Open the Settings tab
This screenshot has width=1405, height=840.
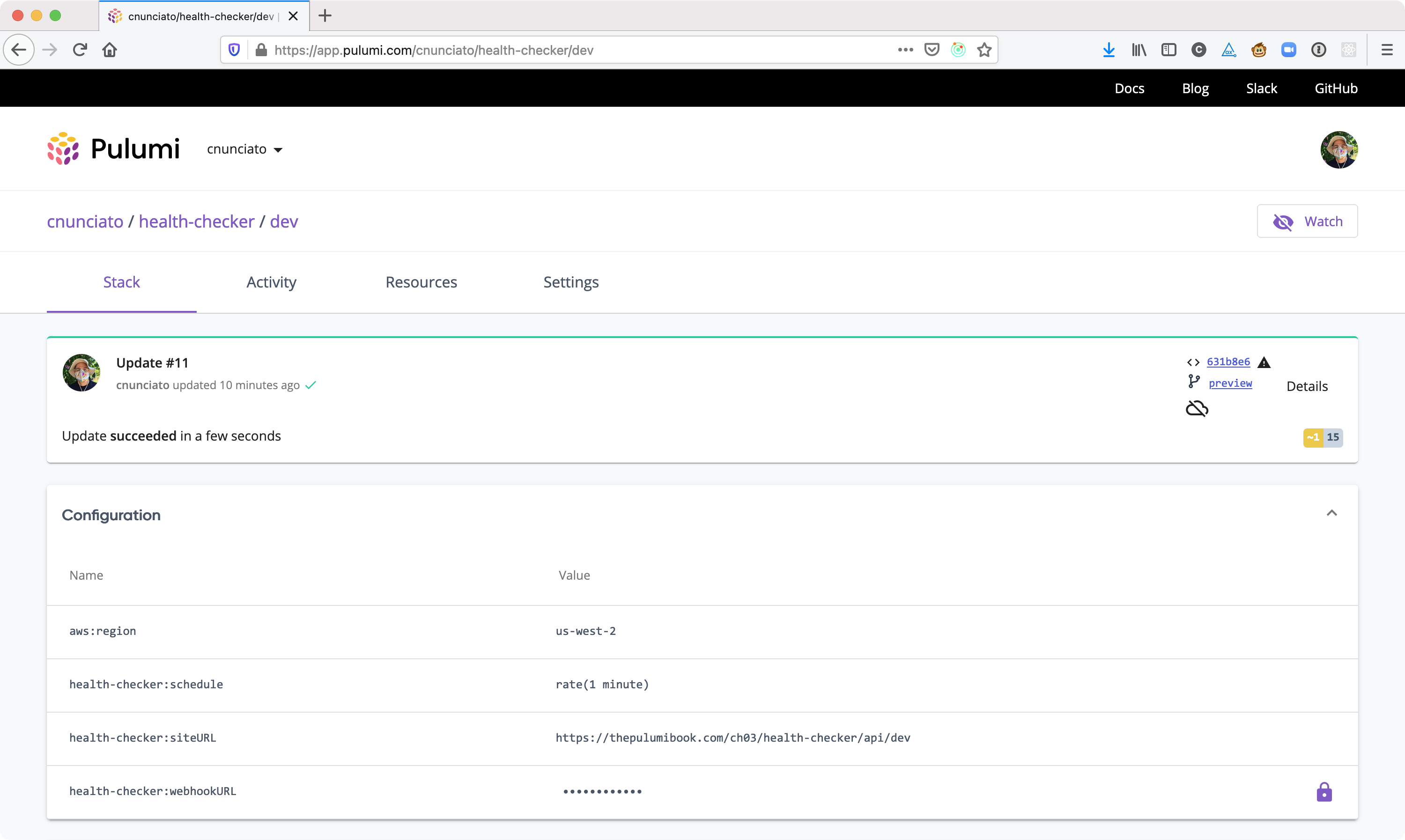570,282
